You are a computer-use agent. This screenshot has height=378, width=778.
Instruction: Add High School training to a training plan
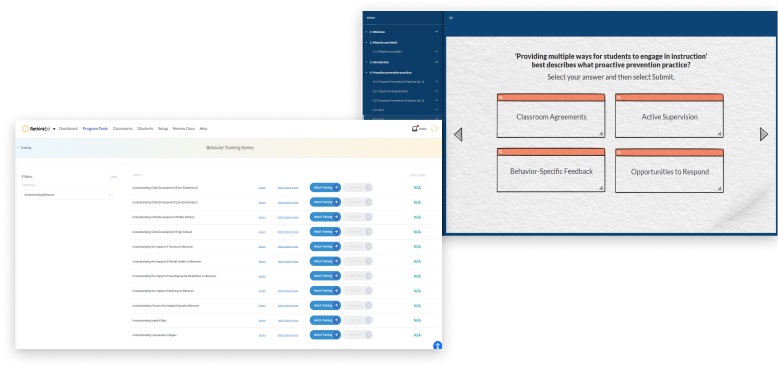(288, 232)
